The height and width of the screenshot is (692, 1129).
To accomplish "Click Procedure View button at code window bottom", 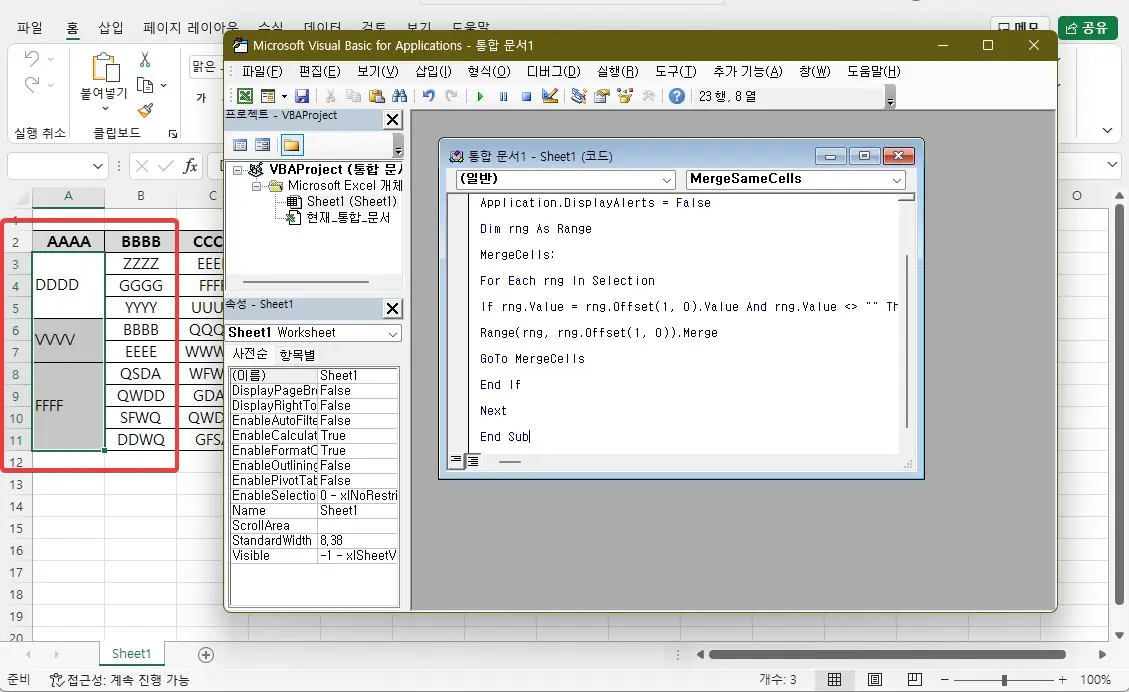I will tap(456, 460).
